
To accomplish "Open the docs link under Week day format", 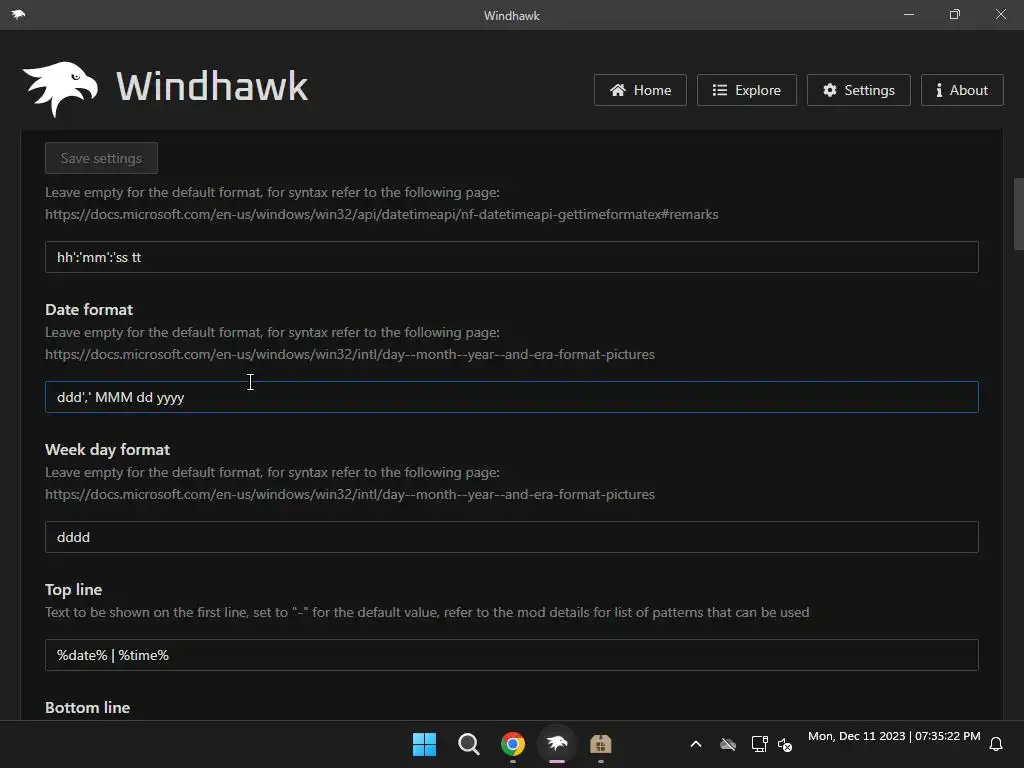I will [349, 494].
